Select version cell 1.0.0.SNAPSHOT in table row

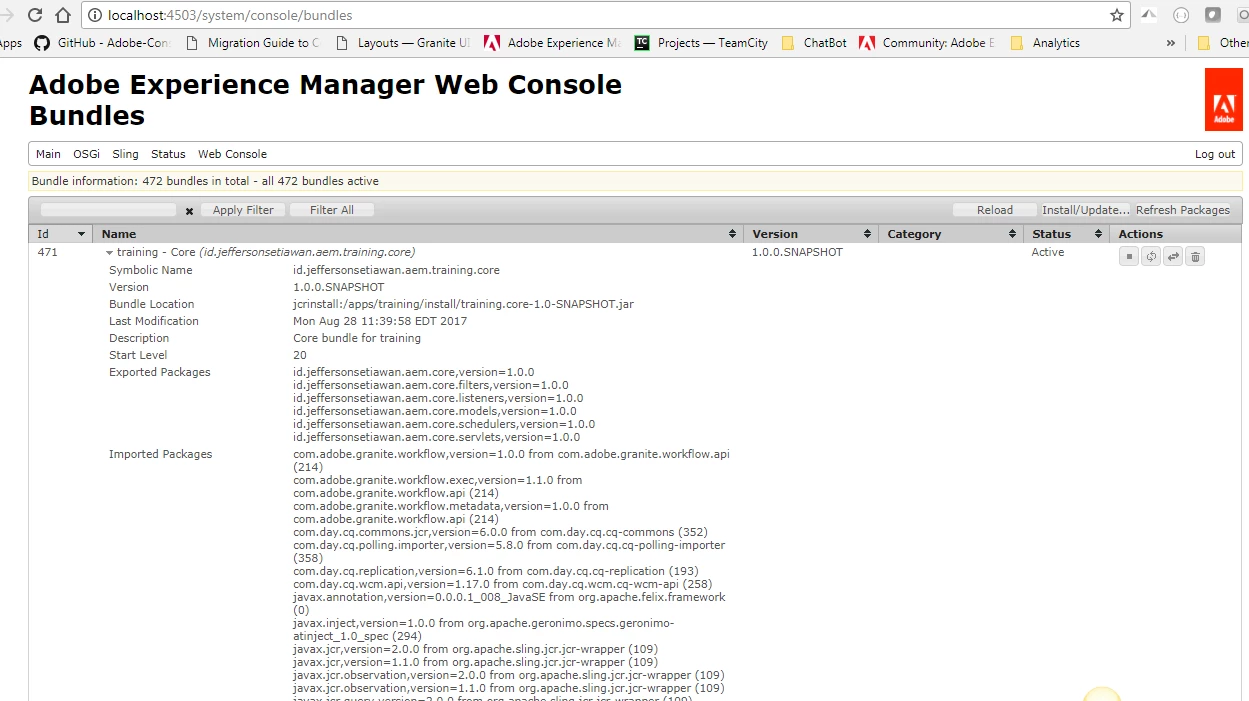(797, 252)
